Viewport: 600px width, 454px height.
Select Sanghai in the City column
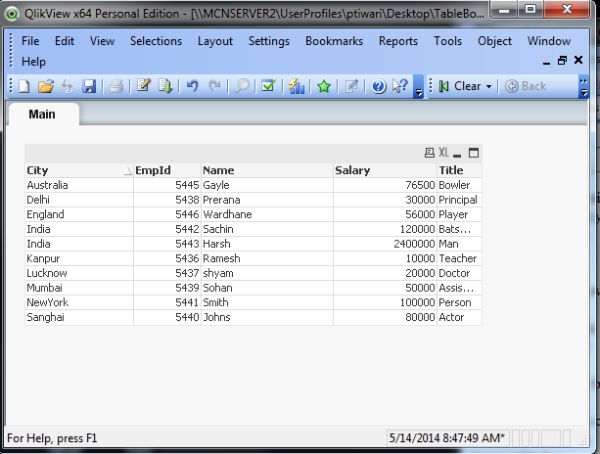(x=79, y=317)
